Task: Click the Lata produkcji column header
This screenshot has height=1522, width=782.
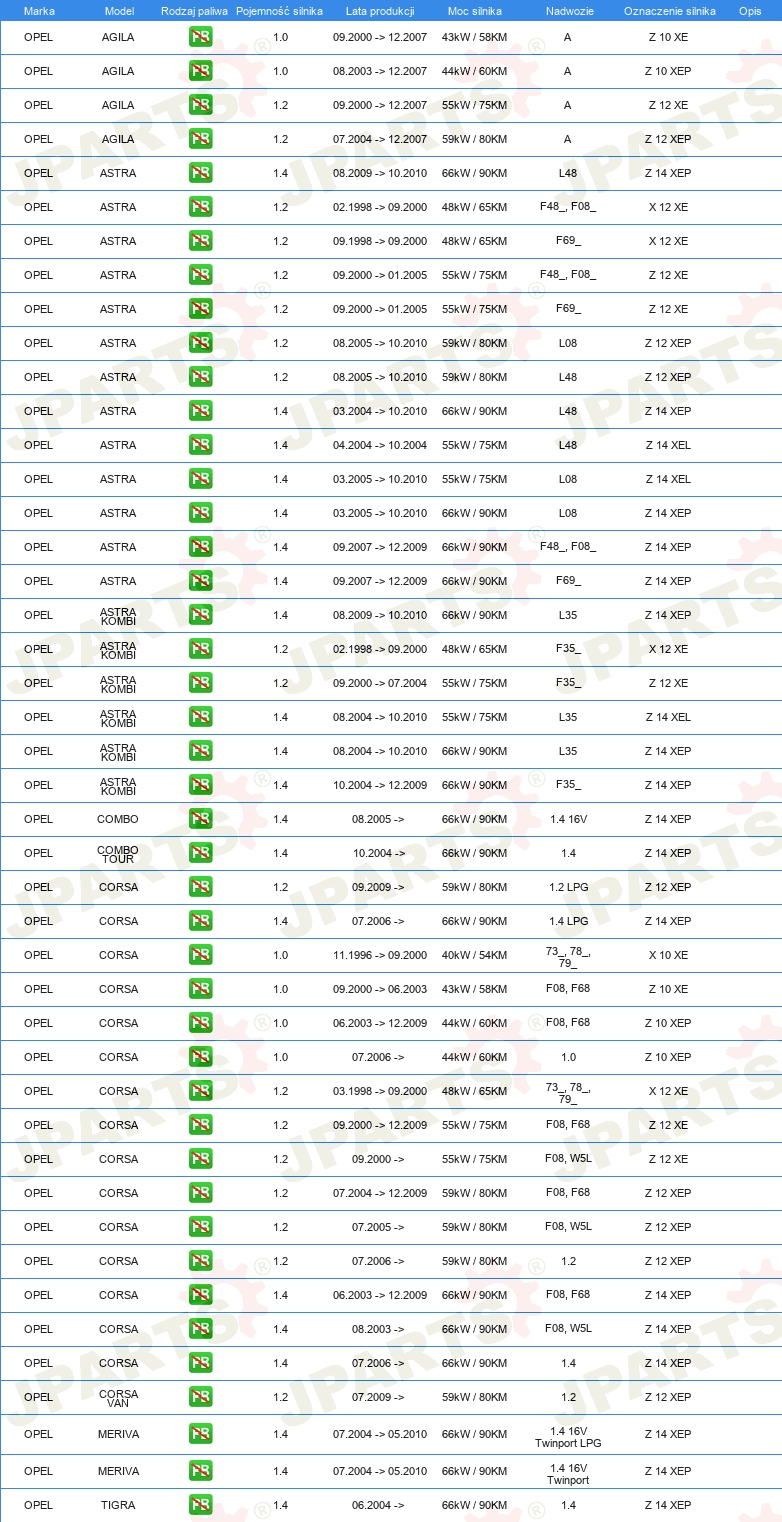Action: (380, 10)
